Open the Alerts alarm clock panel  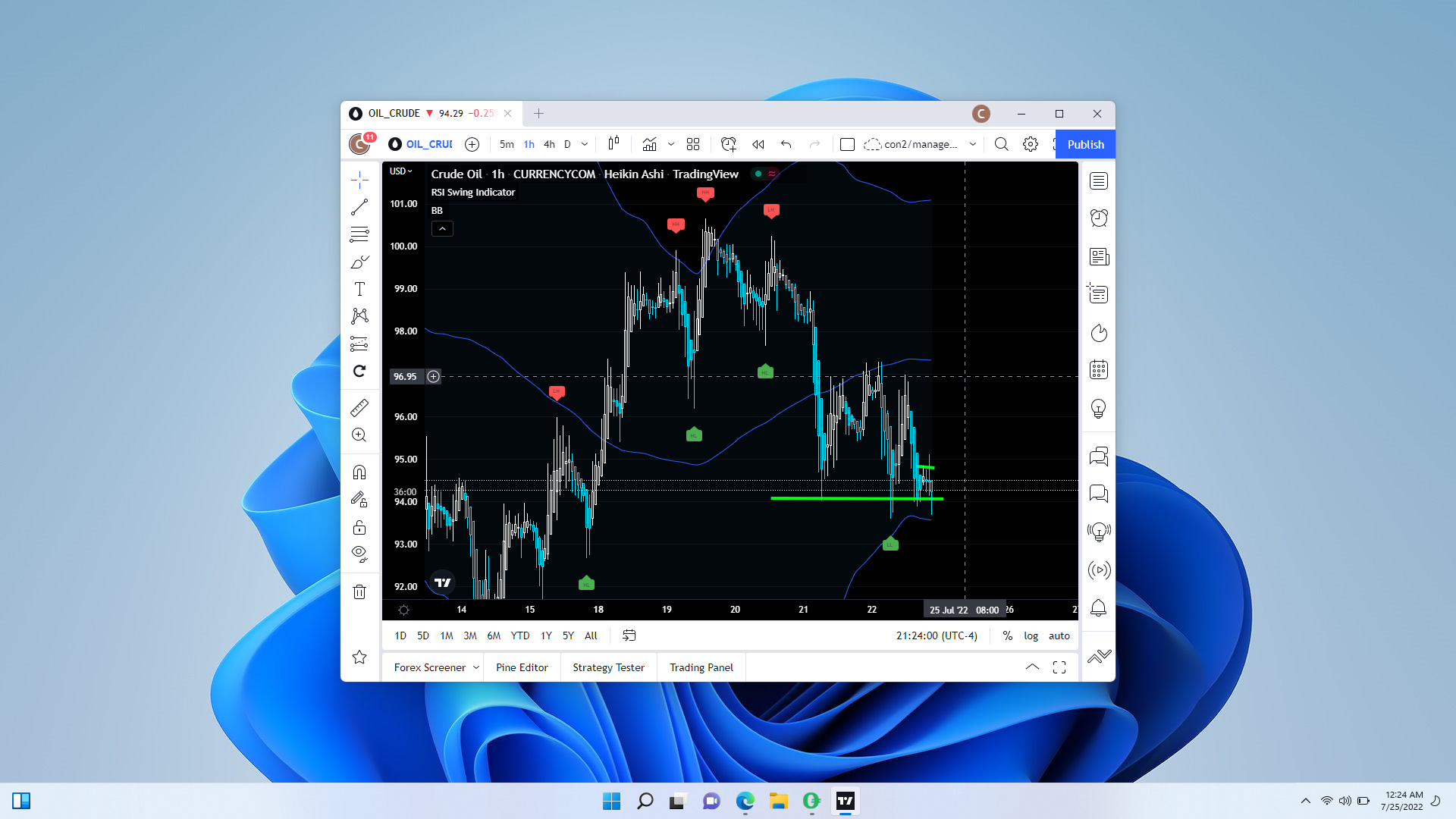1099,218
